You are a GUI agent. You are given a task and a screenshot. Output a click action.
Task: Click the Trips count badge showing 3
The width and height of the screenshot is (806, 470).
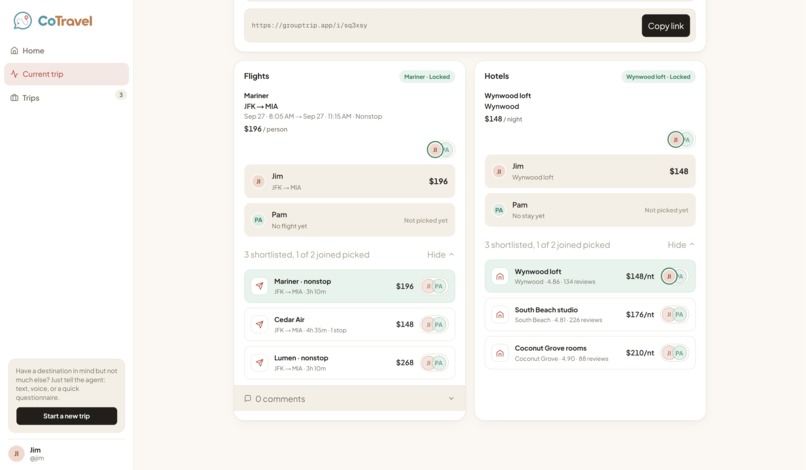coord(121,95)
